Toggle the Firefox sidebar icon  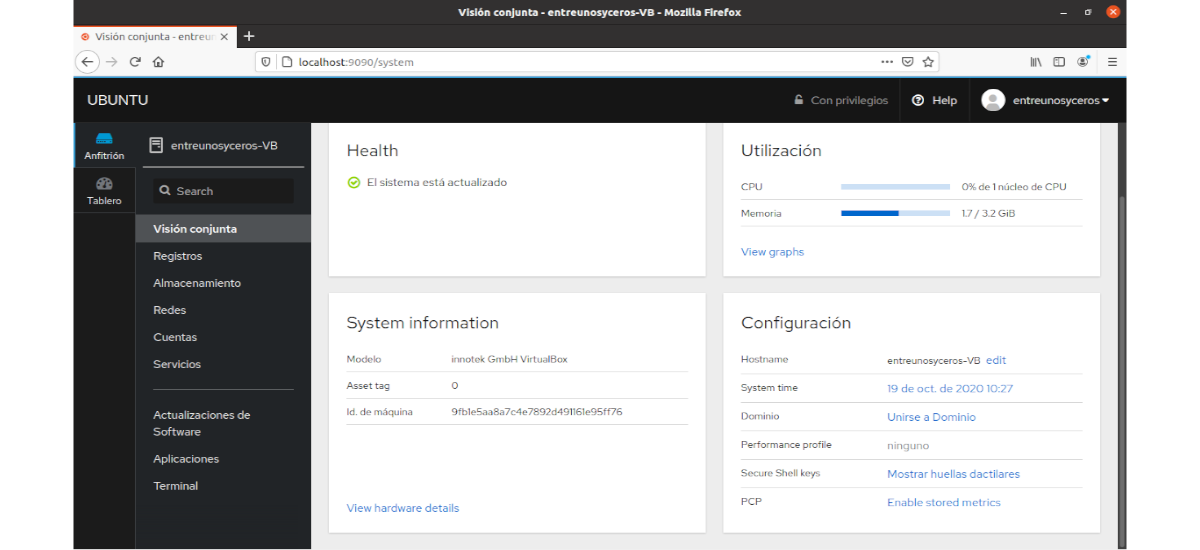click(1059, 62)
